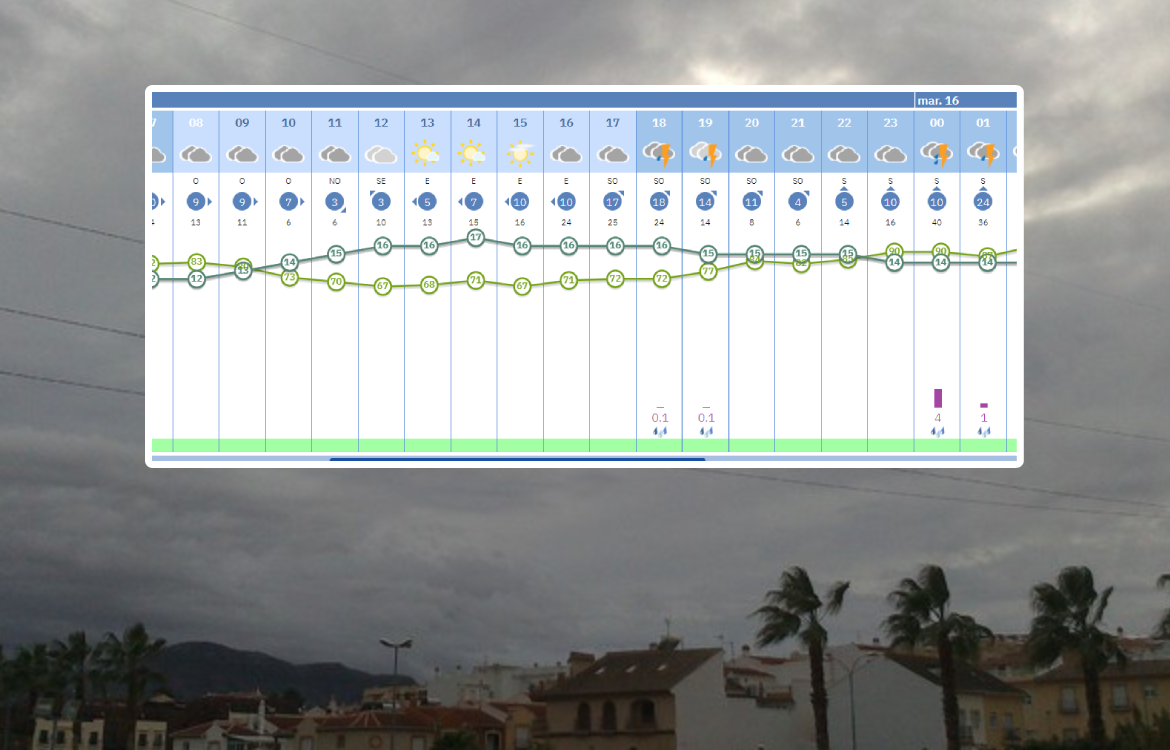
Task: Click the rain drops icon below the 4 mm bar
Action: coord(938,432)
